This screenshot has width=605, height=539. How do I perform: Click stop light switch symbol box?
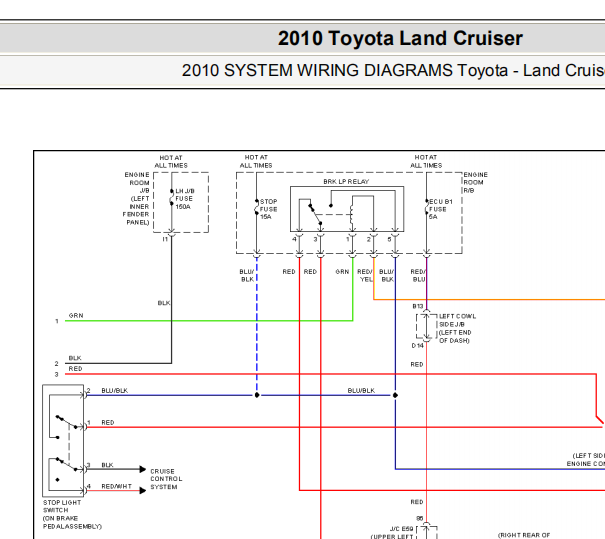point(63,441)
